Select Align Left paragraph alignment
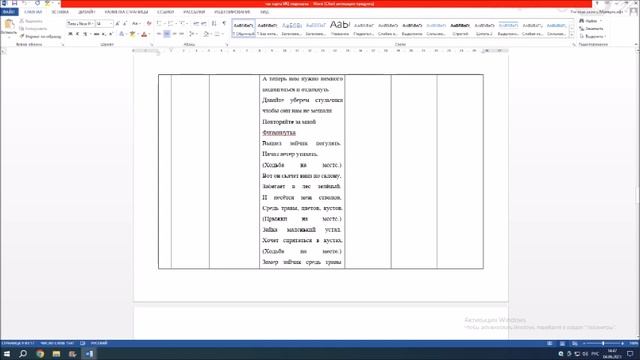 (x=159, y=34)
